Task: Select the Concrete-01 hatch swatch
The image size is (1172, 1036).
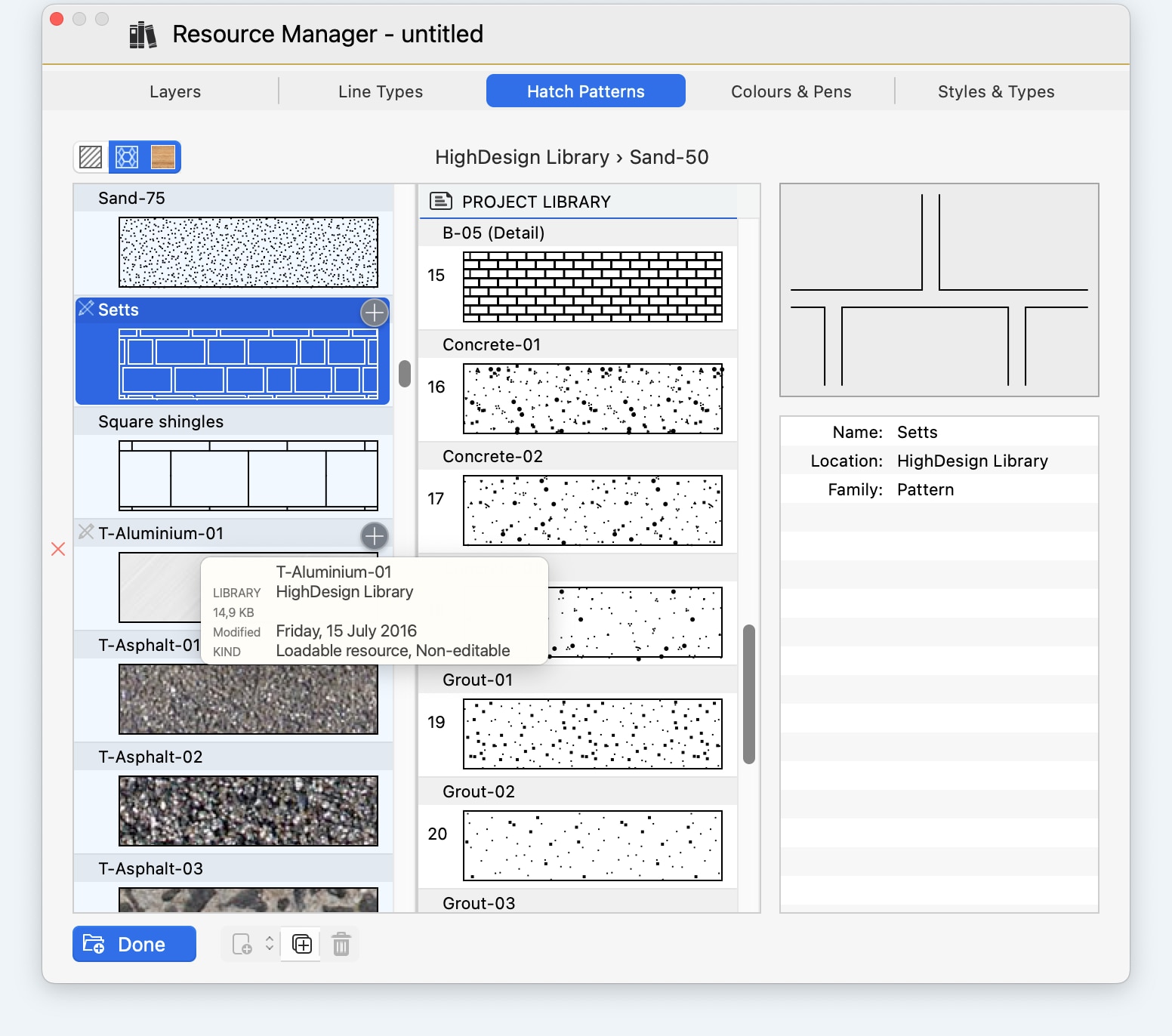Action: pyautogui.click(x=593, y=399)
